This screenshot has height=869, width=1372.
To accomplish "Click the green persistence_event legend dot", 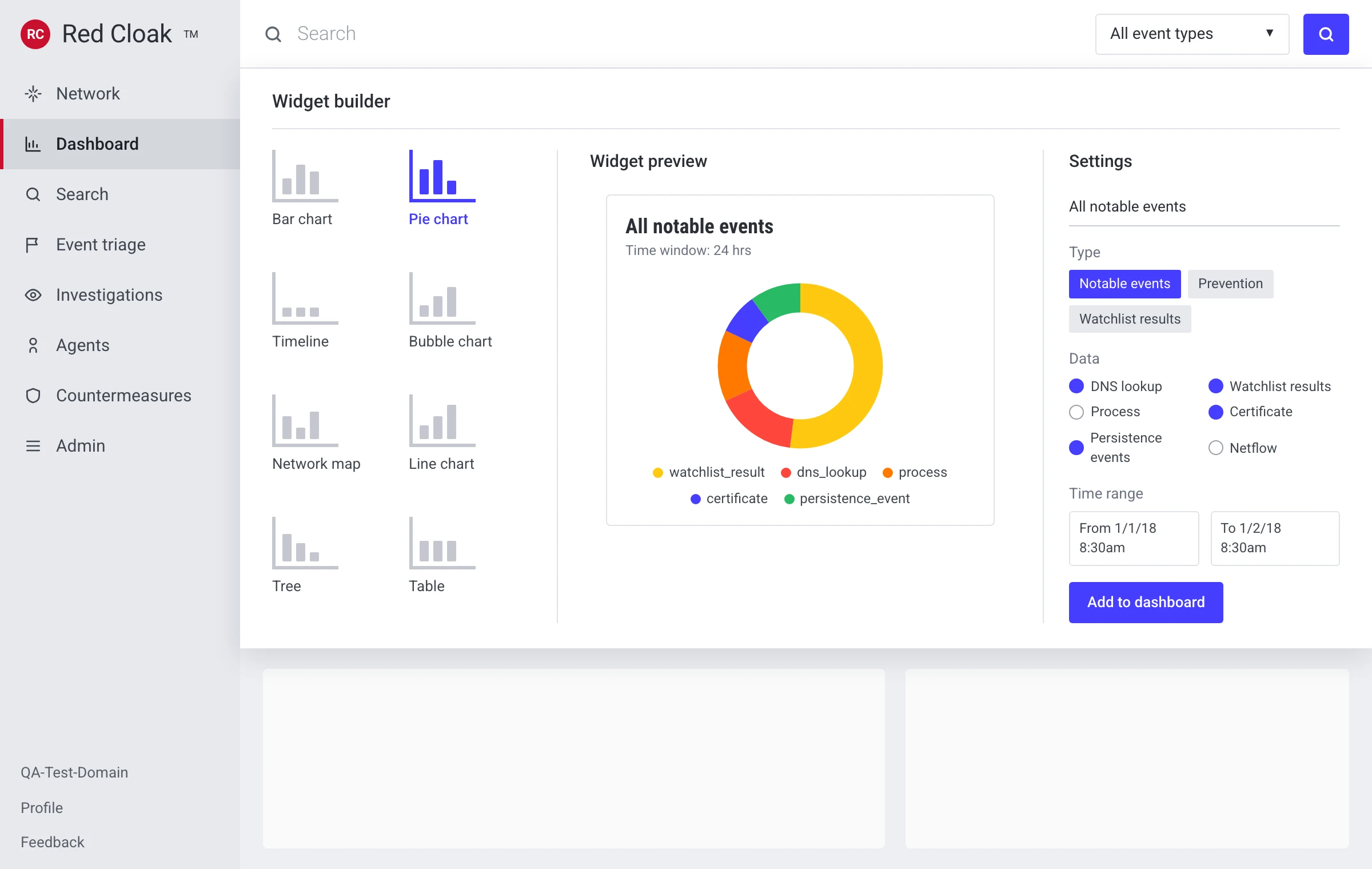I will pyautogui.click(x=789, y=499).
